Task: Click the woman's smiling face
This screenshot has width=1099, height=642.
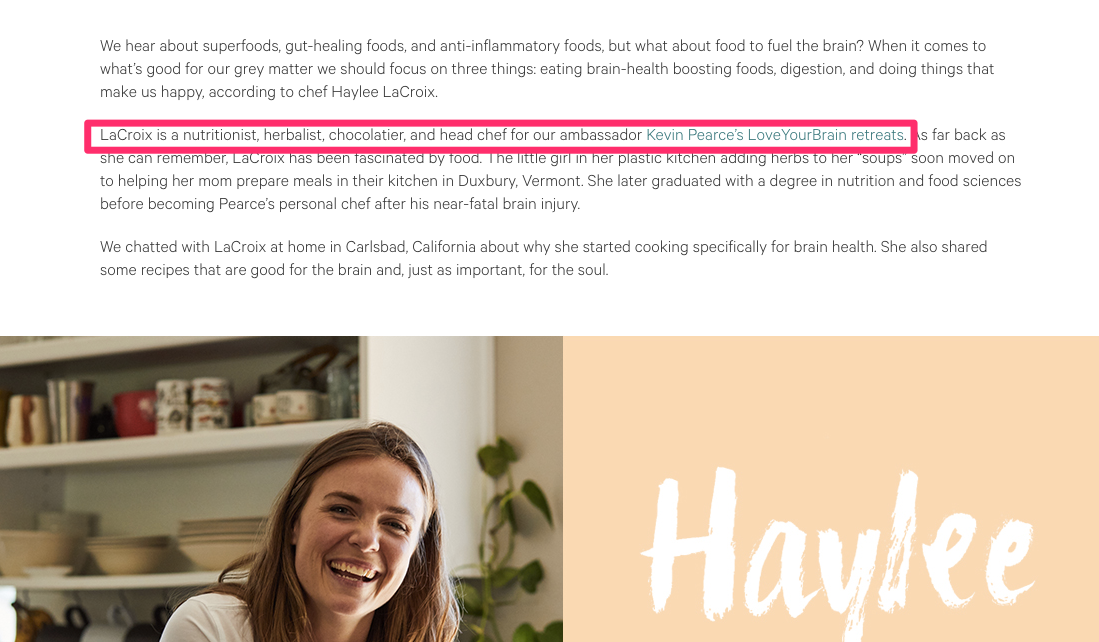Action: click(x=360, y=528)
